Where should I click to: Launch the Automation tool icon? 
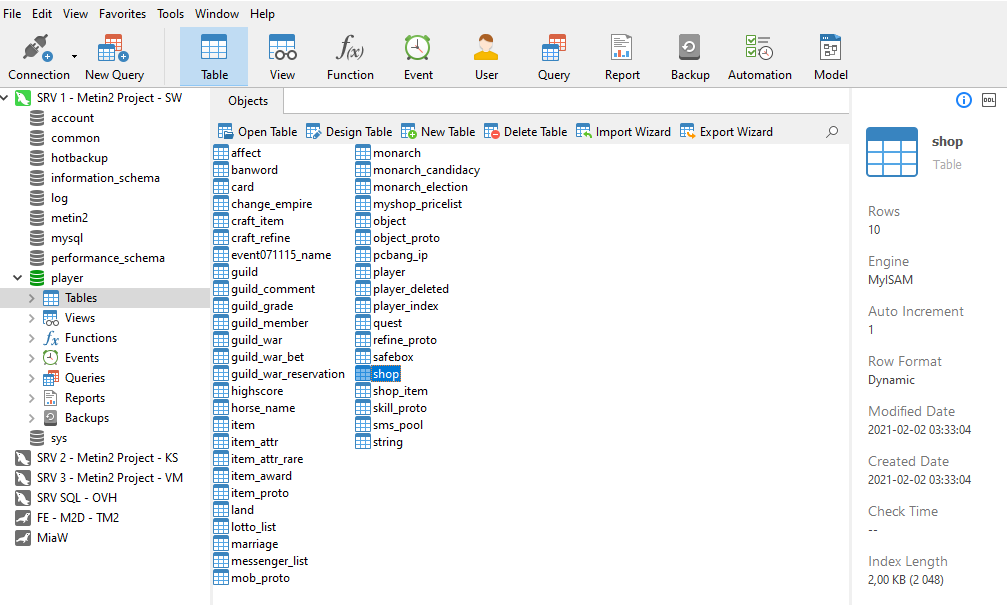pos(759,49)
